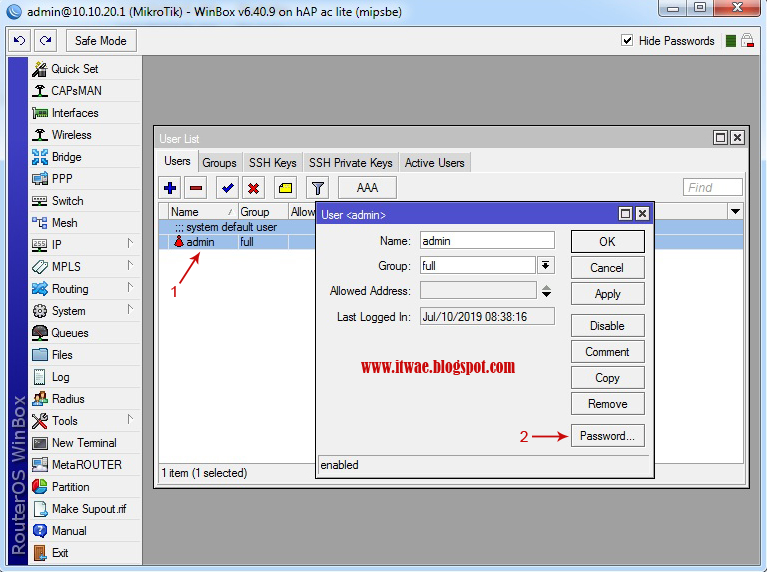This screenshot has width=767, height=572.
Task: Toggle Safe Mode
Action: [101, 41]
